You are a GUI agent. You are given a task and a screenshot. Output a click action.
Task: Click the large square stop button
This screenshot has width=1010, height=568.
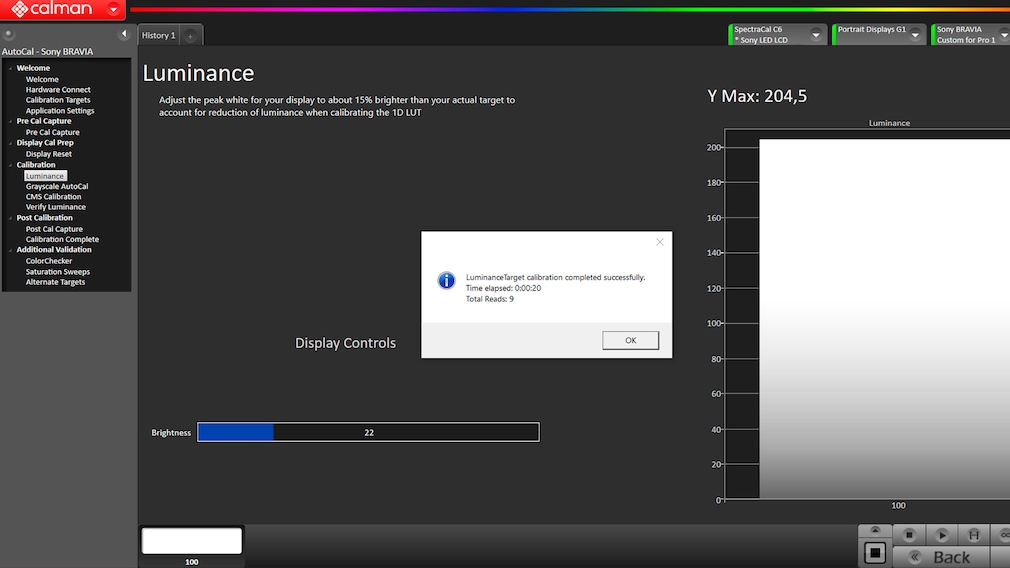pyautogui.click(x=875, y=552)
